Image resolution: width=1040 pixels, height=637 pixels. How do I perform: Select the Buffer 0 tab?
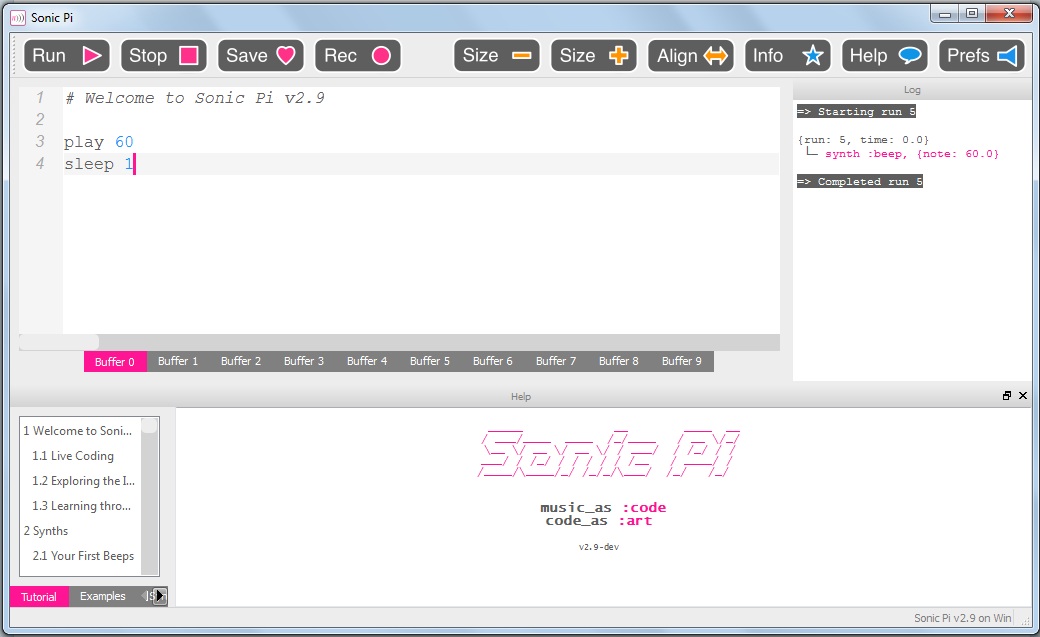click(x=115, y=362)
